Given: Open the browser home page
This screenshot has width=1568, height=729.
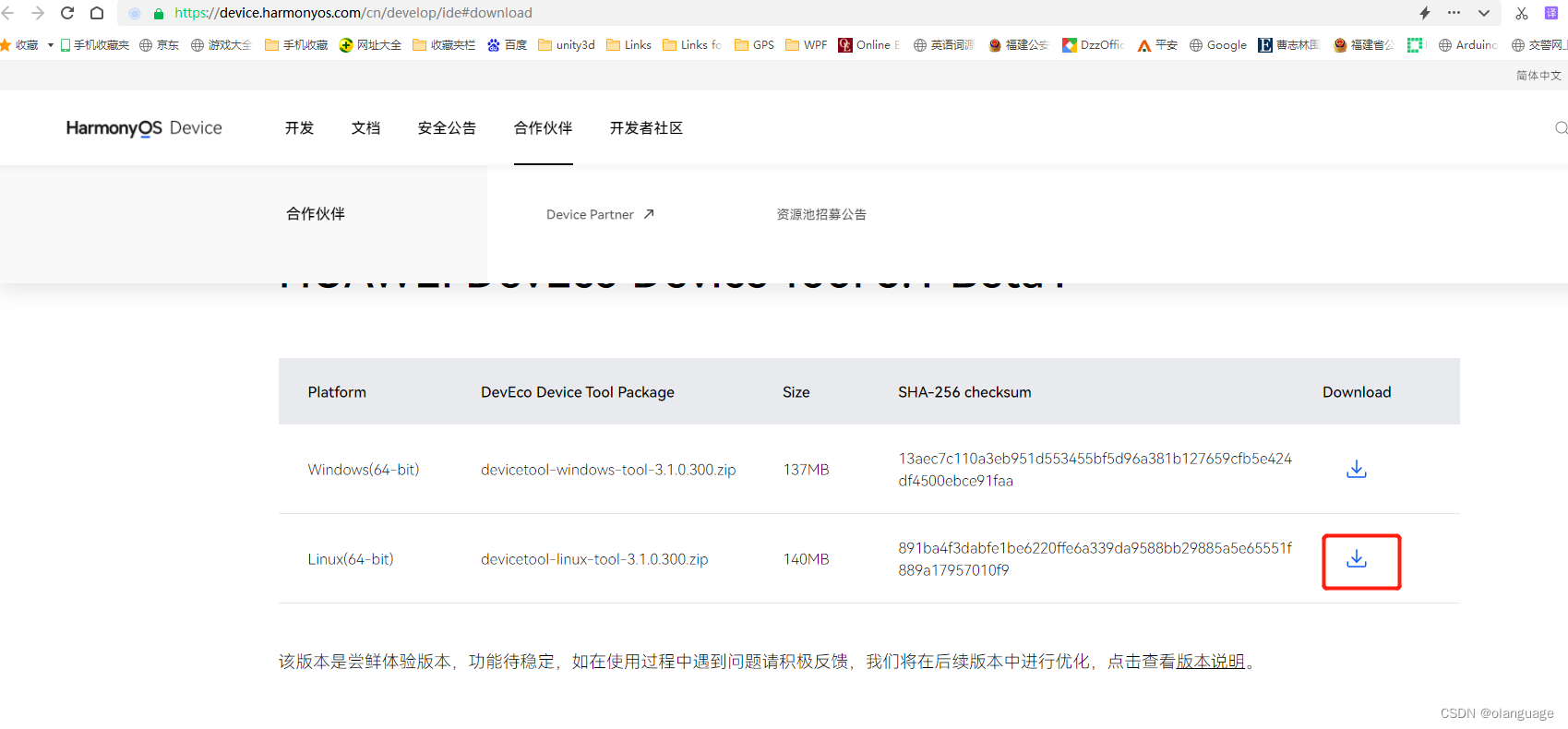Looking at the screenshot, I should point(97,13).
